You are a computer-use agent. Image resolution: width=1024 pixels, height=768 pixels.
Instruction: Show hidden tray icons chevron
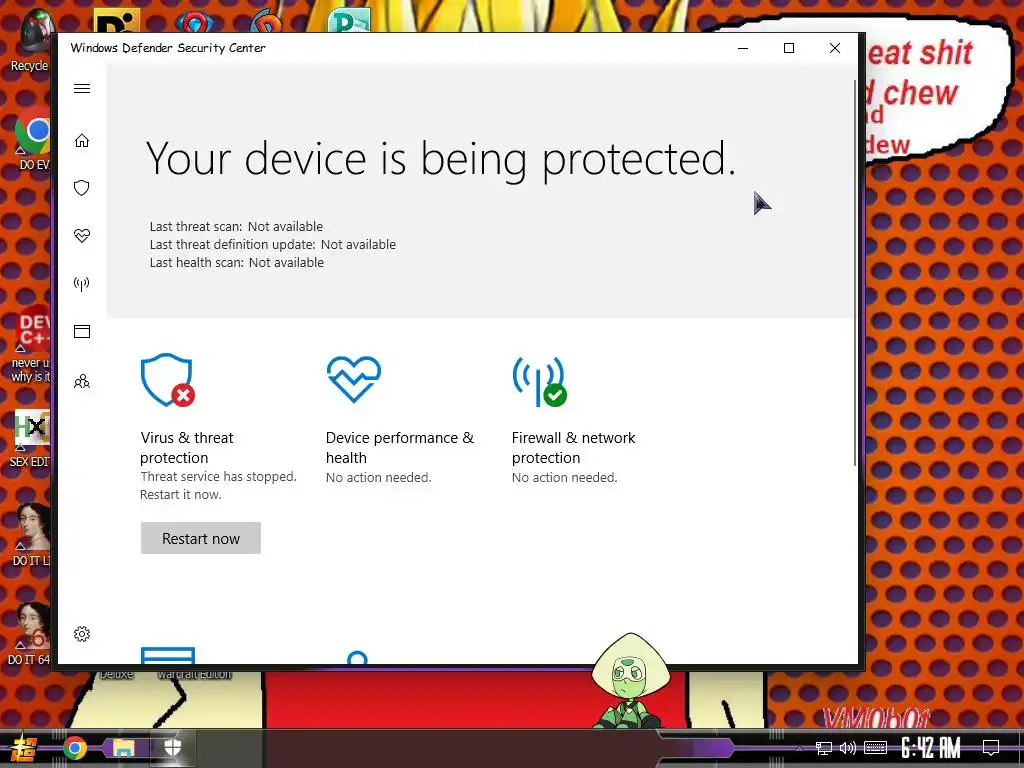coord(799,748)
